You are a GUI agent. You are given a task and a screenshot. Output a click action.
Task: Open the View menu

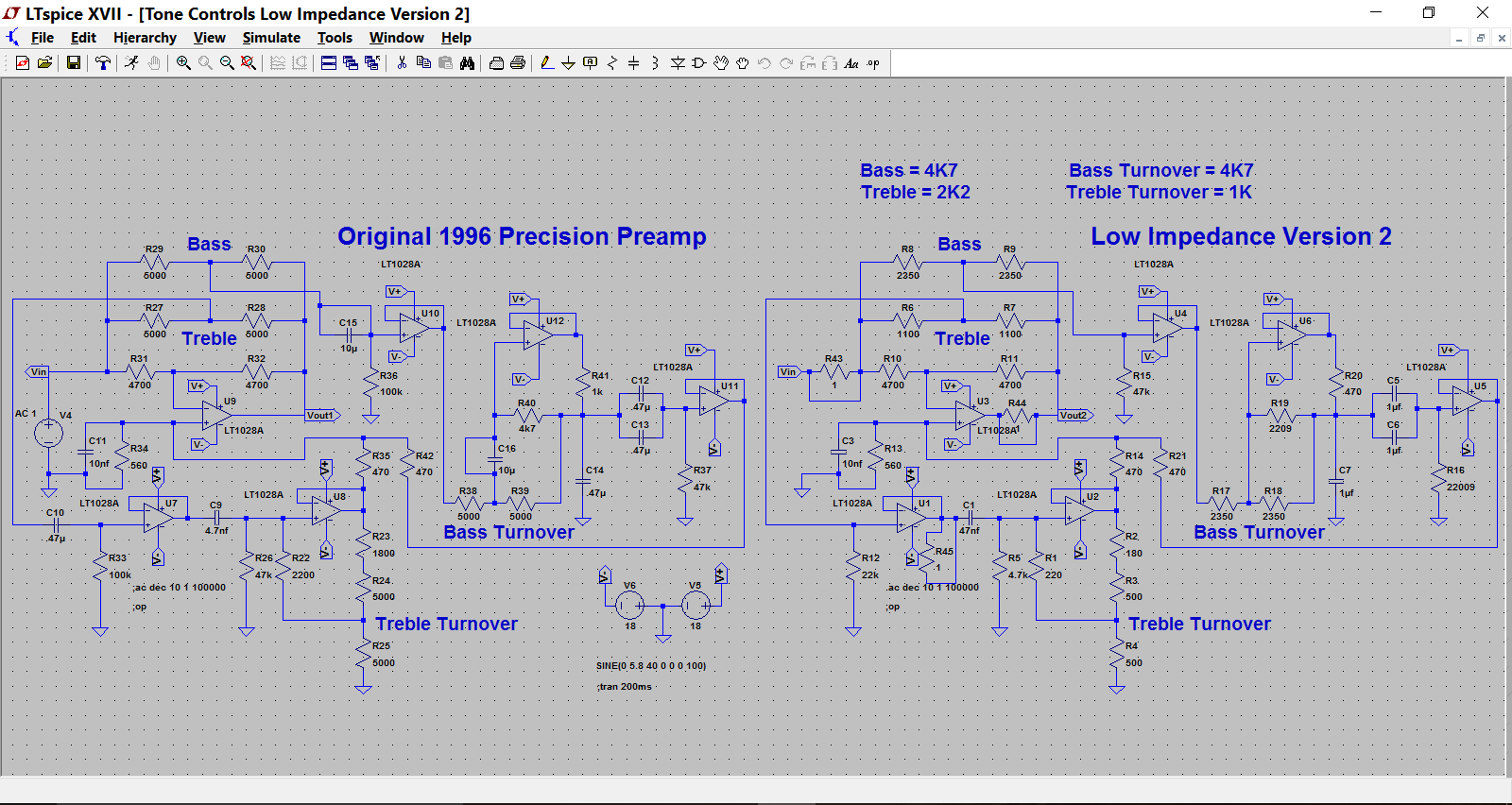(210, 38)
